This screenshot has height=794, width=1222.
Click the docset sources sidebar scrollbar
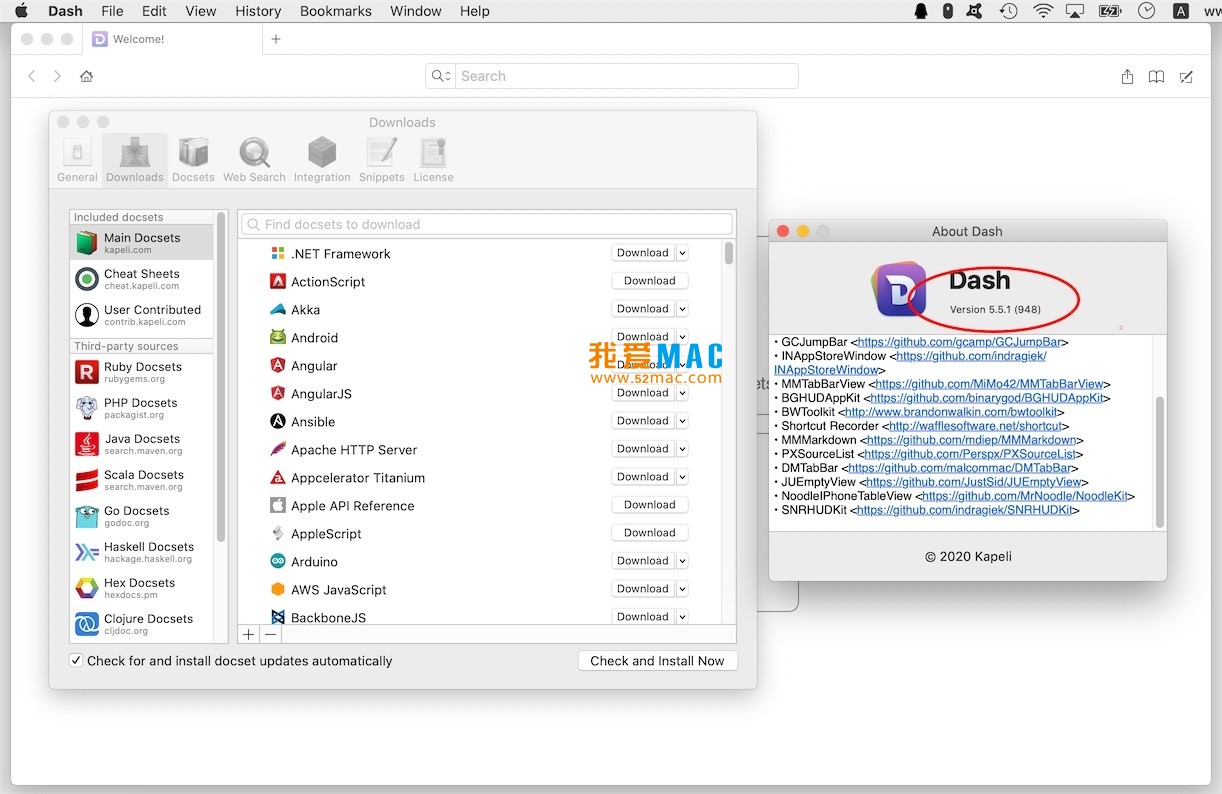(221, 375)
